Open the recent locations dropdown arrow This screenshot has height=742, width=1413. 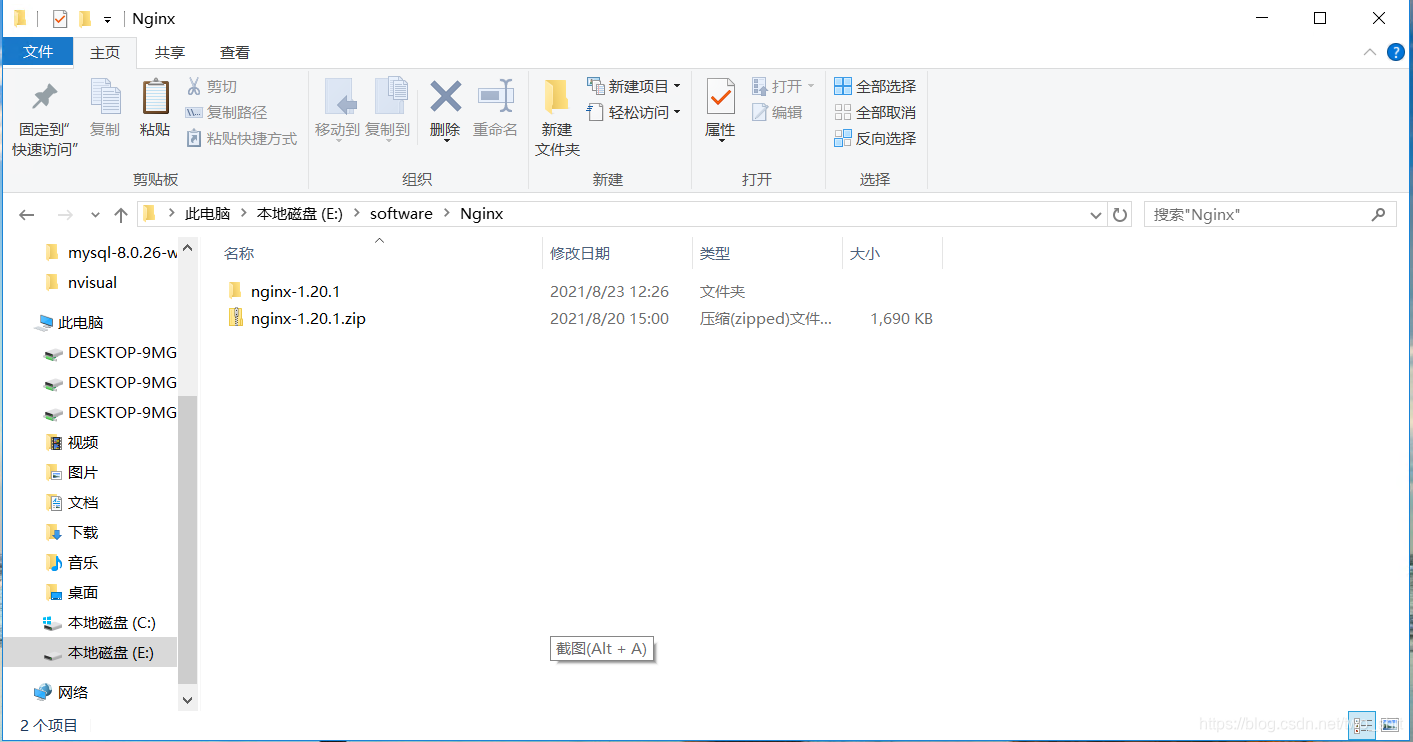(96, 215)
